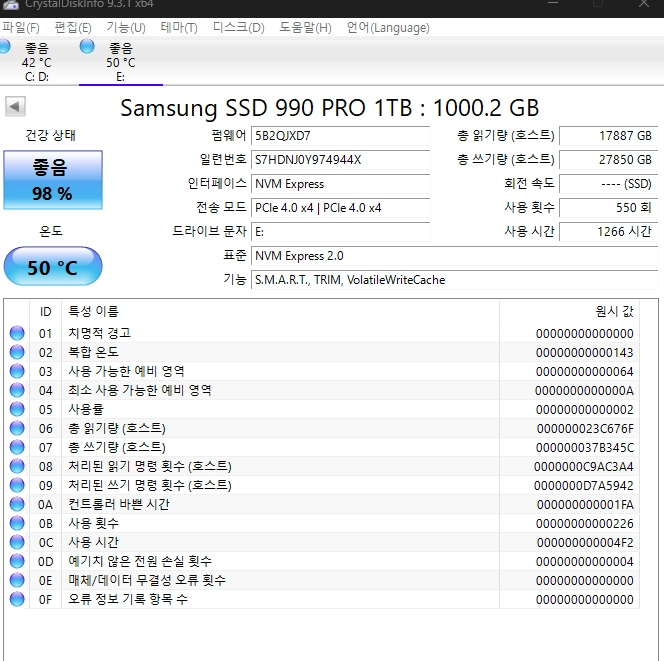Click the previous disk arrow button
This screenshot has width=664, height=661.
point(15,106)
